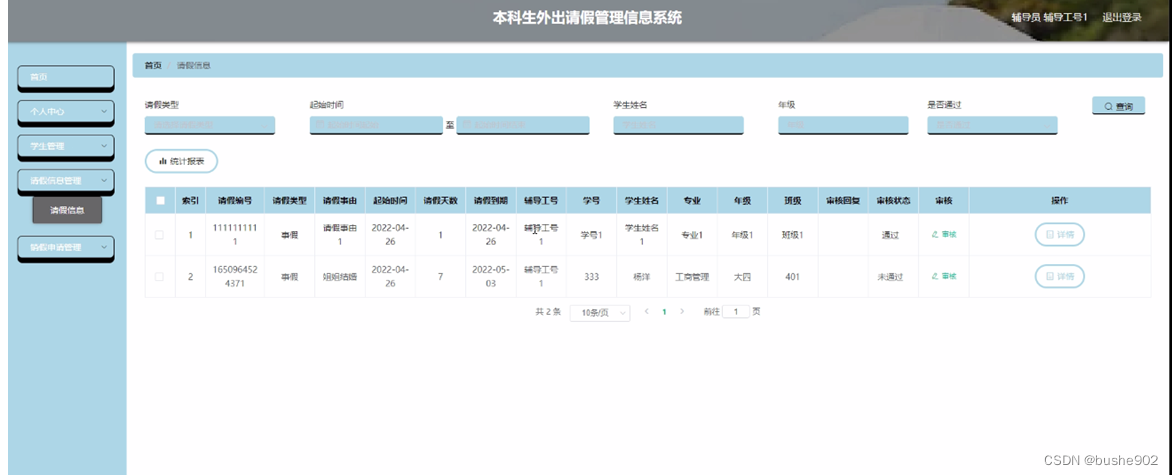Focus the 年级 search field
1173x475 pixels.
click(843, 125)
